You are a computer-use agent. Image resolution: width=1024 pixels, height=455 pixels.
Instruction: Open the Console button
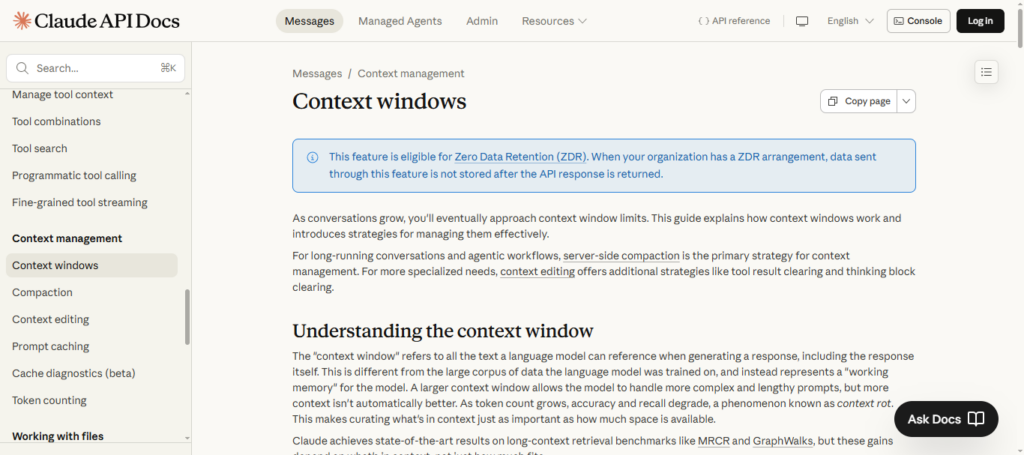(x=918, y=21)
